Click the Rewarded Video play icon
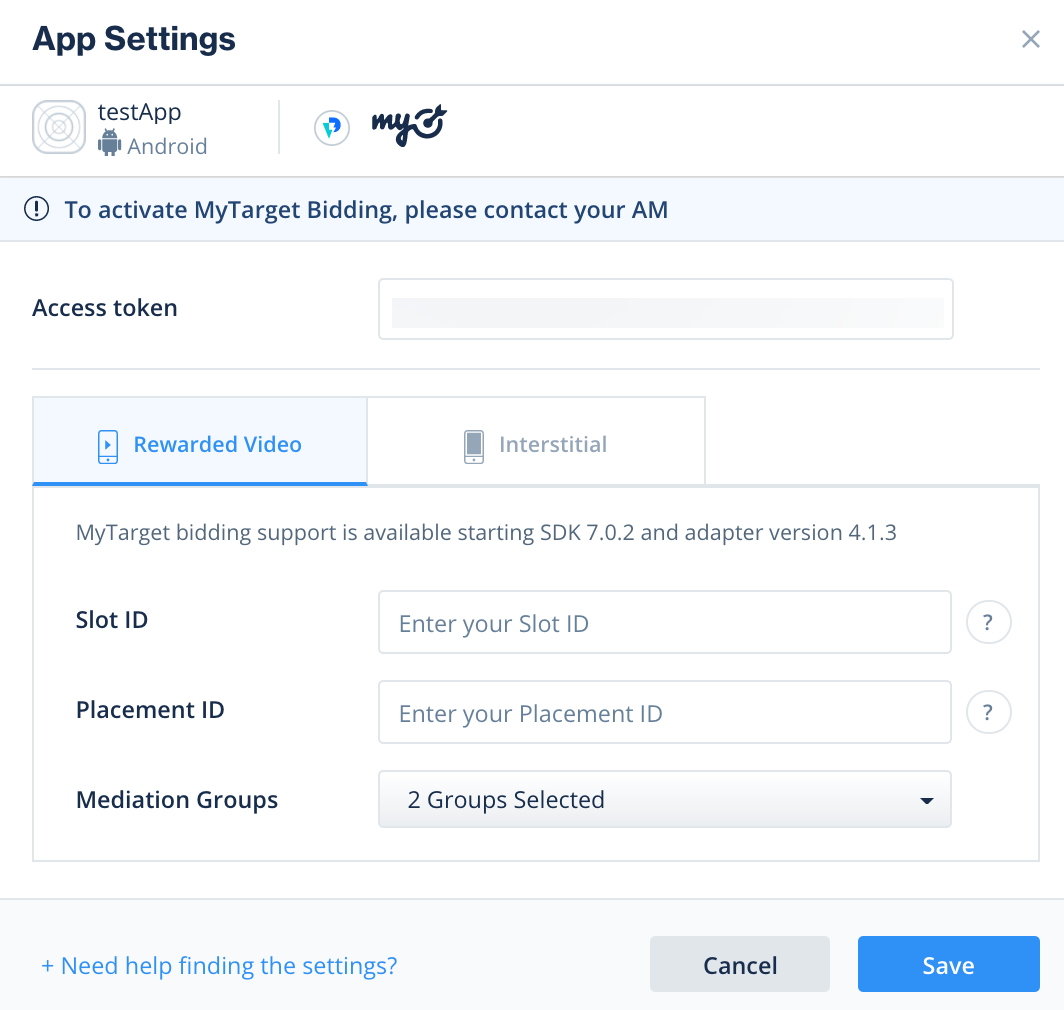 coord(107,447)
